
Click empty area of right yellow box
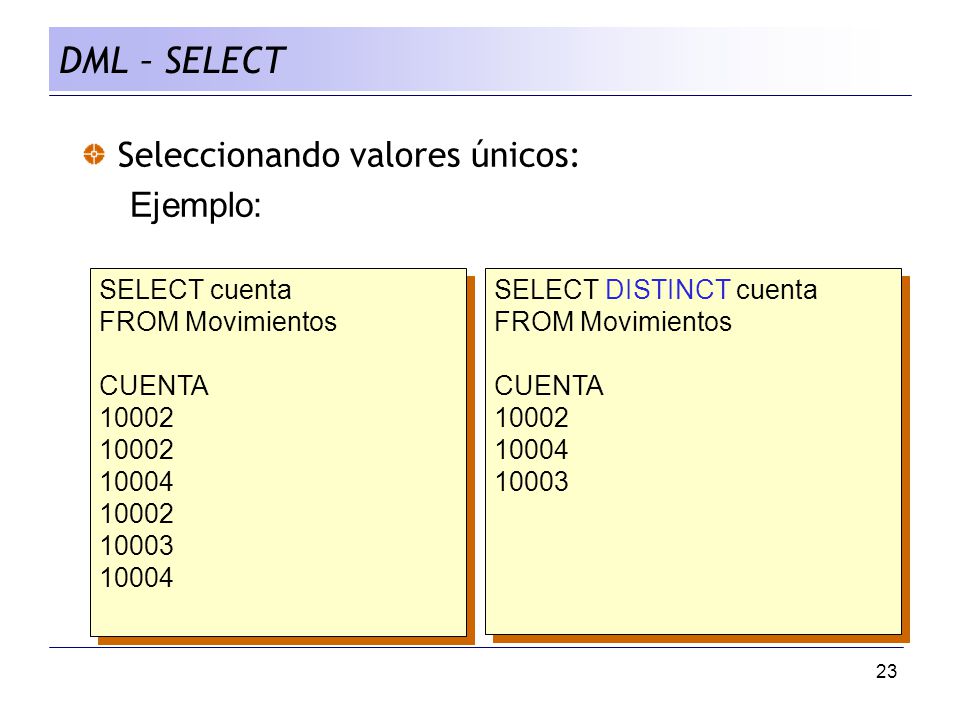[x=693, y=563]
